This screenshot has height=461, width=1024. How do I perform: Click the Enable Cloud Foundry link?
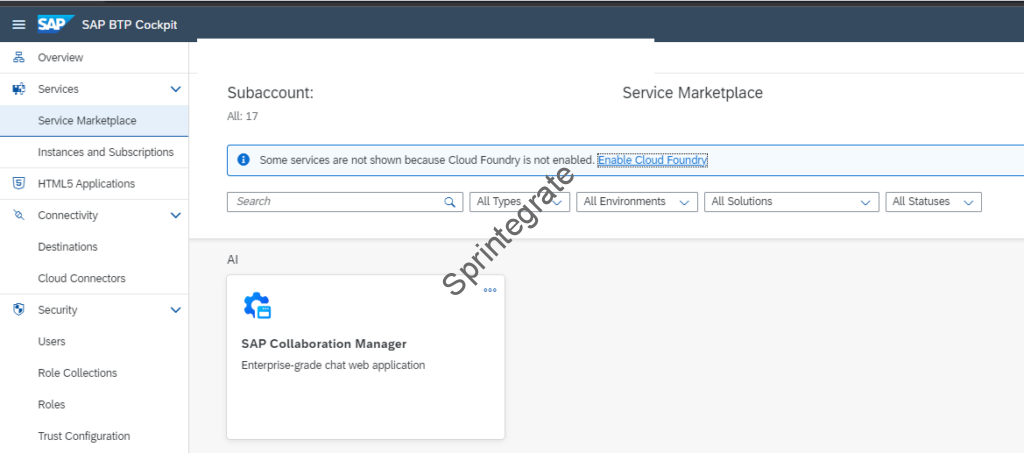point(652,160)
